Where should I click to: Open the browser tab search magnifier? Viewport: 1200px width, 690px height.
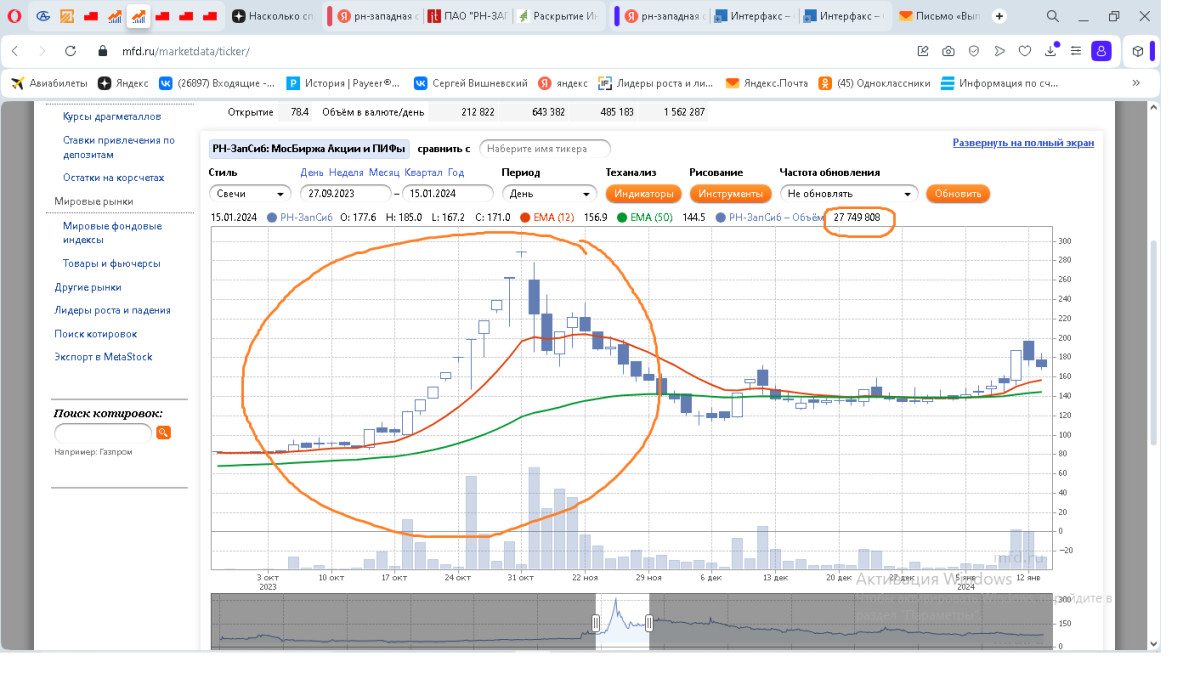pyautogui.click(x=1053, y=16)
